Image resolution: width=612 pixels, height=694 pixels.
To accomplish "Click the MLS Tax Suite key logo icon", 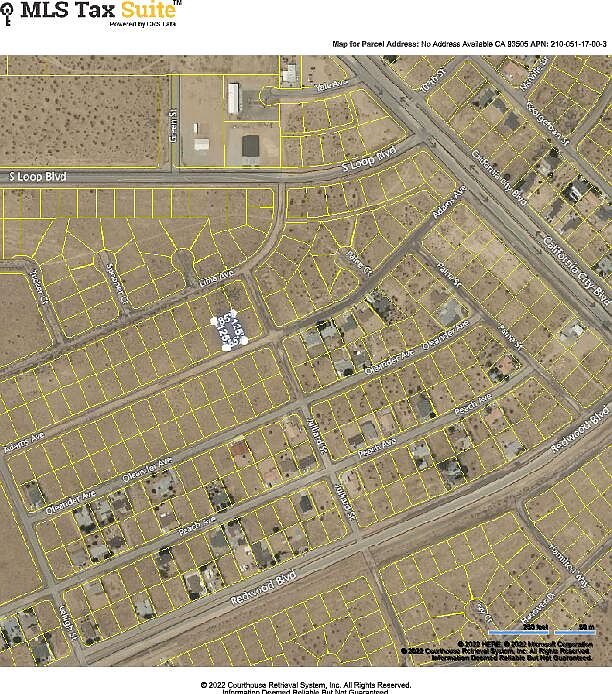I will tap(7, 13).
